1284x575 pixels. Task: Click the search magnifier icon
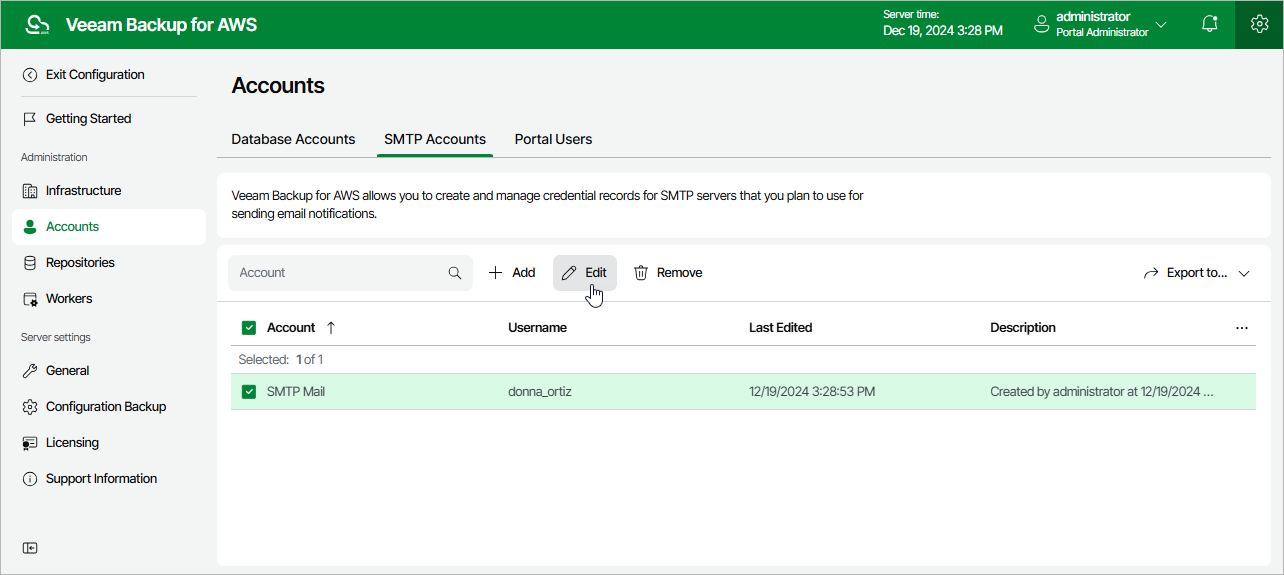455,273
